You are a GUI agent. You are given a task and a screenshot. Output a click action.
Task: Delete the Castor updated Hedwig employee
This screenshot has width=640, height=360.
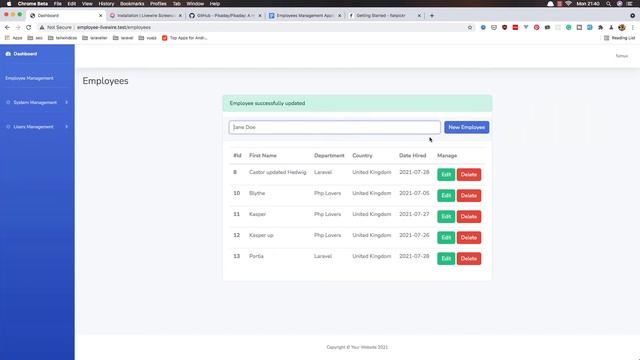pos(469,175)
